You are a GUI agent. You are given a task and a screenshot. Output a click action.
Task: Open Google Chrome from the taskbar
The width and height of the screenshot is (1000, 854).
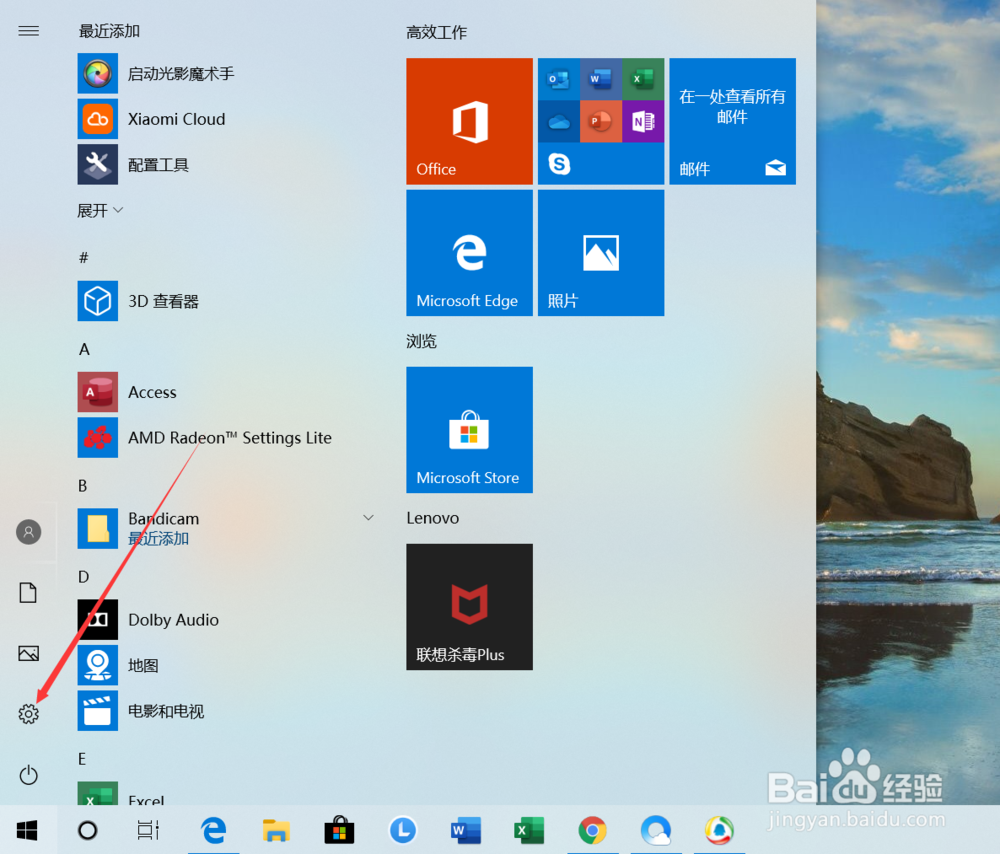[x=592, y=830]
